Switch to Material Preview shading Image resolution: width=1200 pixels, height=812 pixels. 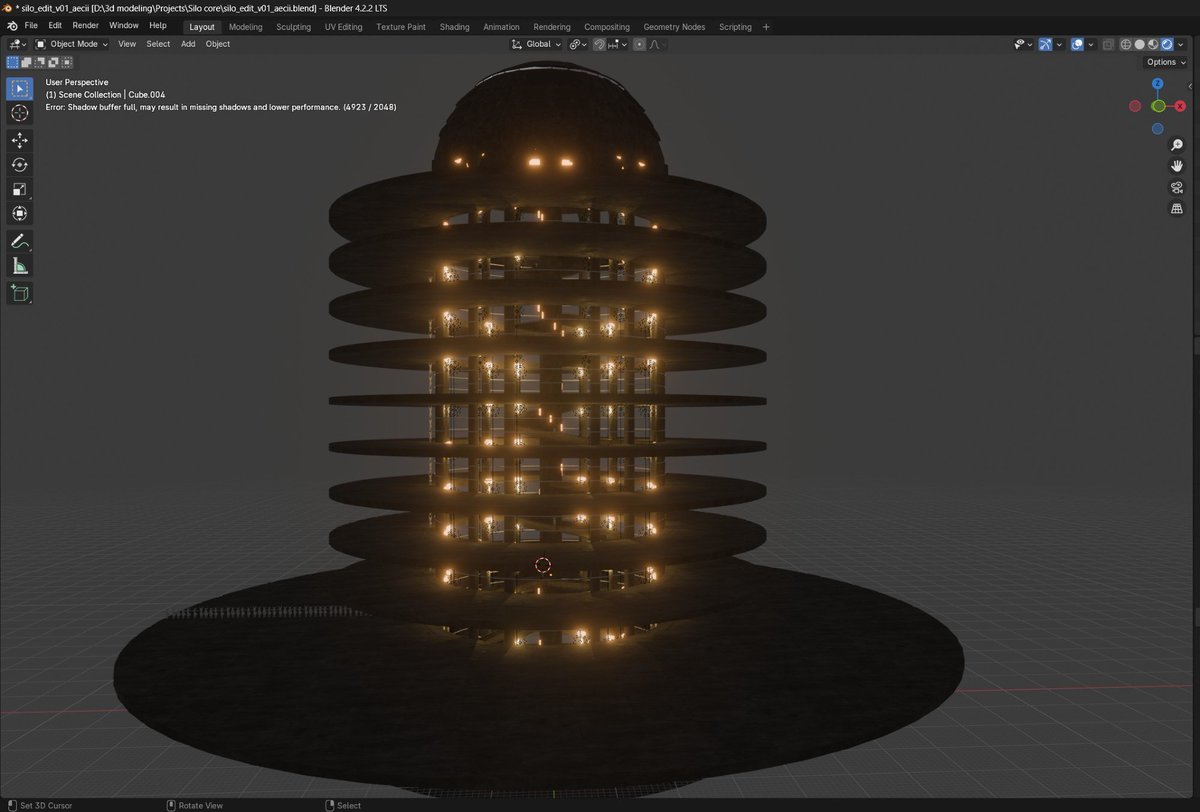tap(1153, 44)
